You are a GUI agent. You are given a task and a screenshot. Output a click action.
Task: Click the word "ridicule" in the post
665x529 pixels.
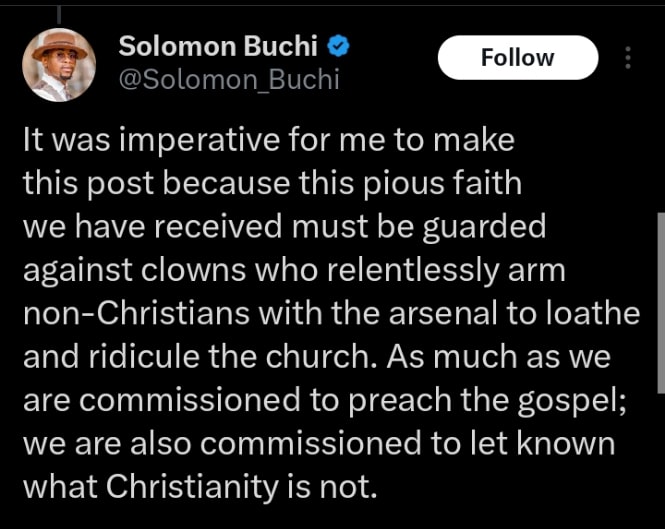[148, 356]
